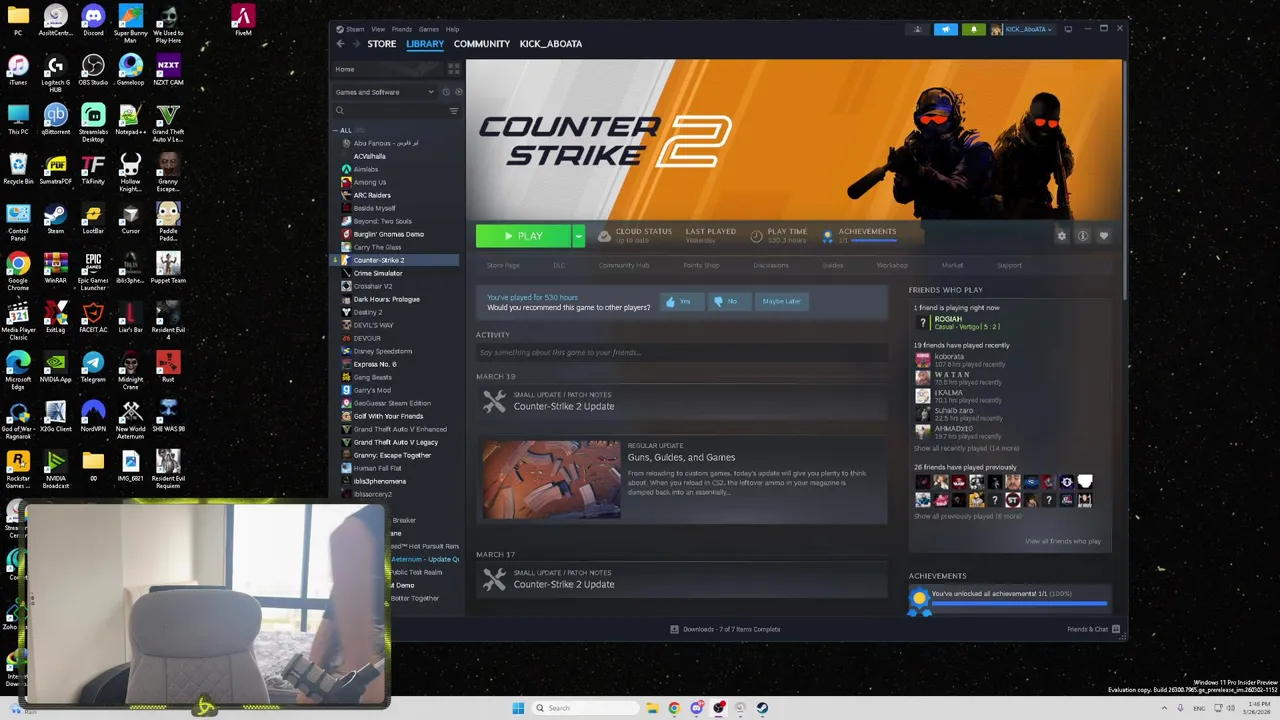Toggle the ready-to-play filter icon
Screen dimensions: 1280x720
[458, 92]
